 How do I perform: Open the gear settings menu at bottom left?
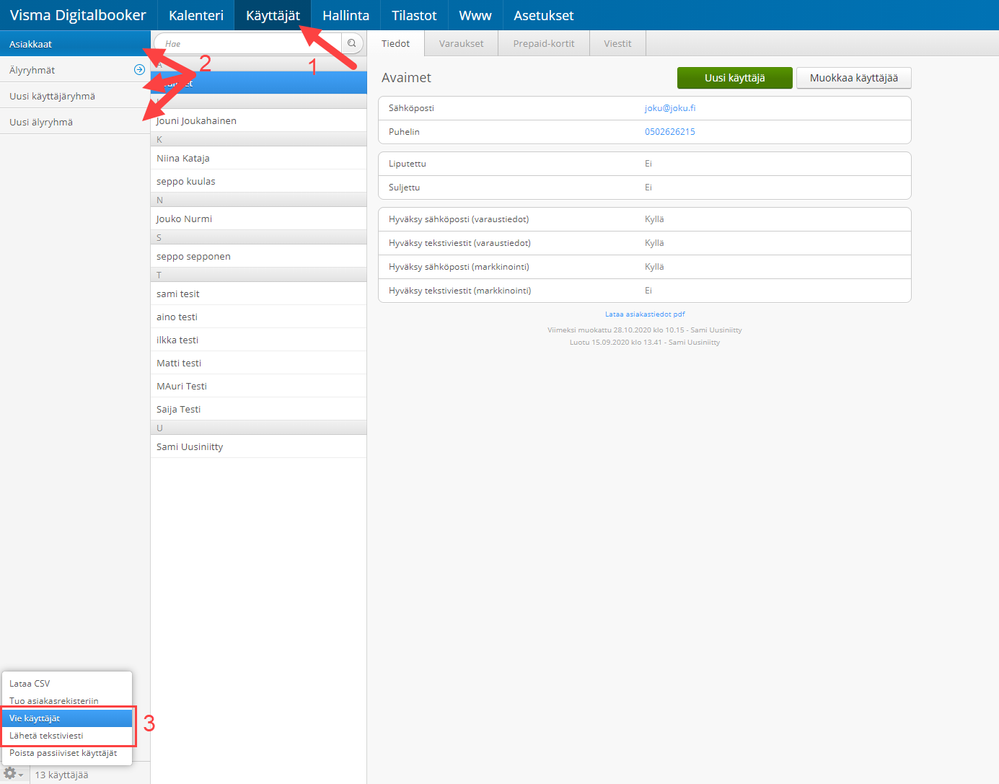pos(13,774)
